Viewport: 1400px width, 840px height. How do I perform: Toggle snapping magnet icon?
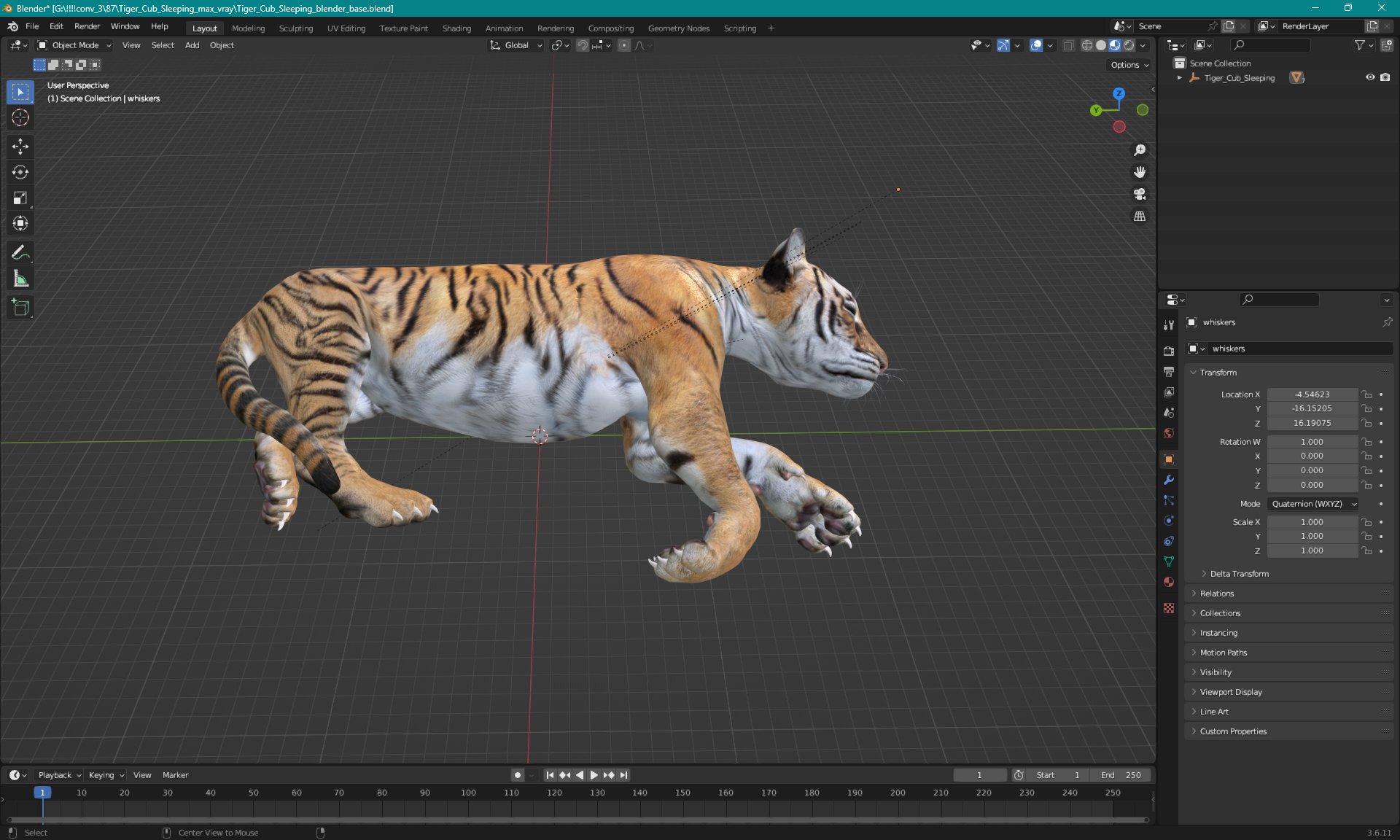(582, 45)
